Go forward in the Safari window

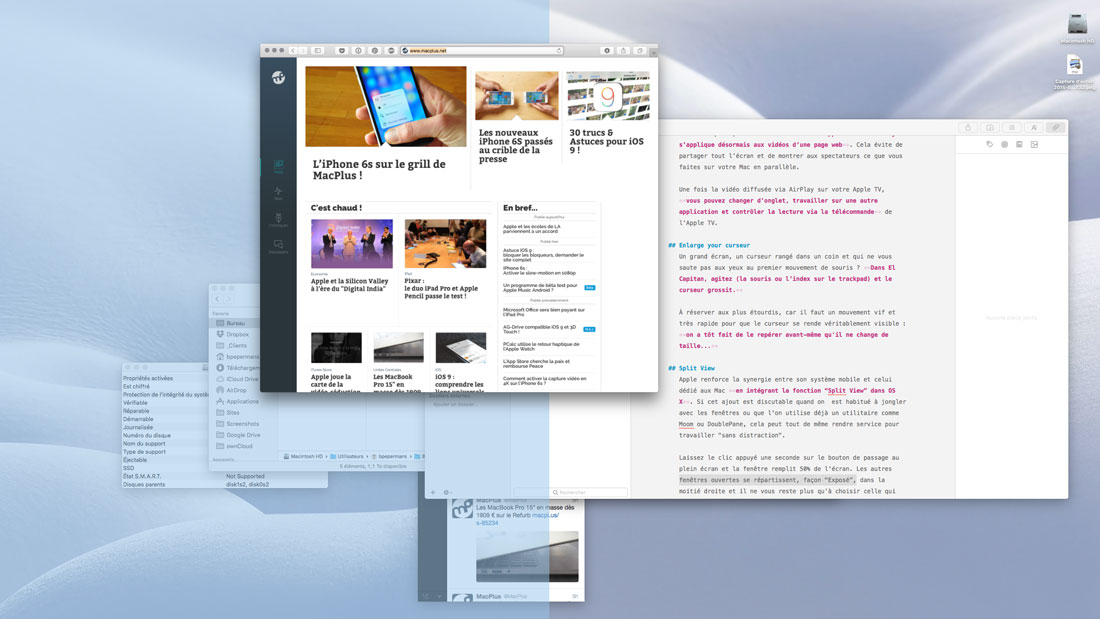pos(302,51)
